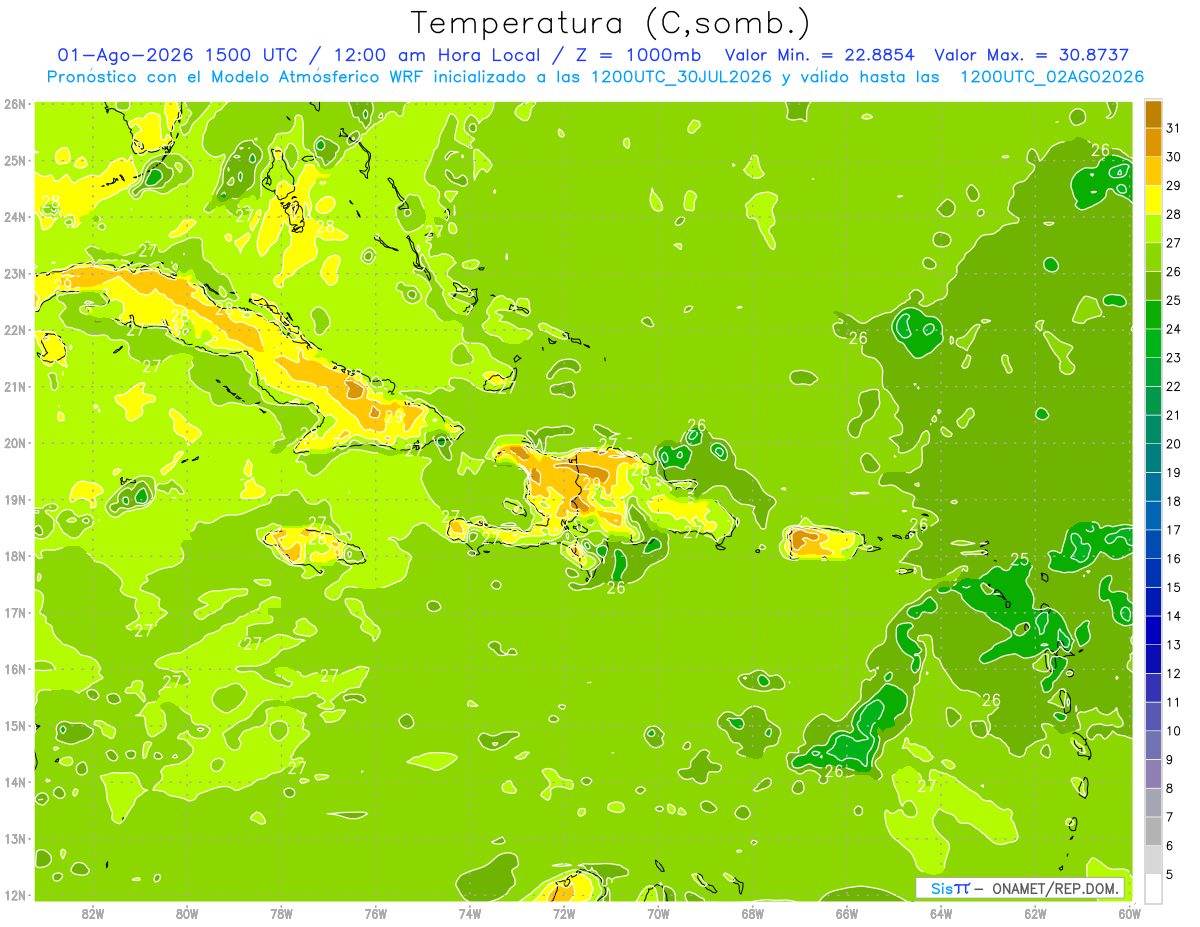Click the 82W longitude axis label
Screen dimensions: 1200x927
coord(93,913)
